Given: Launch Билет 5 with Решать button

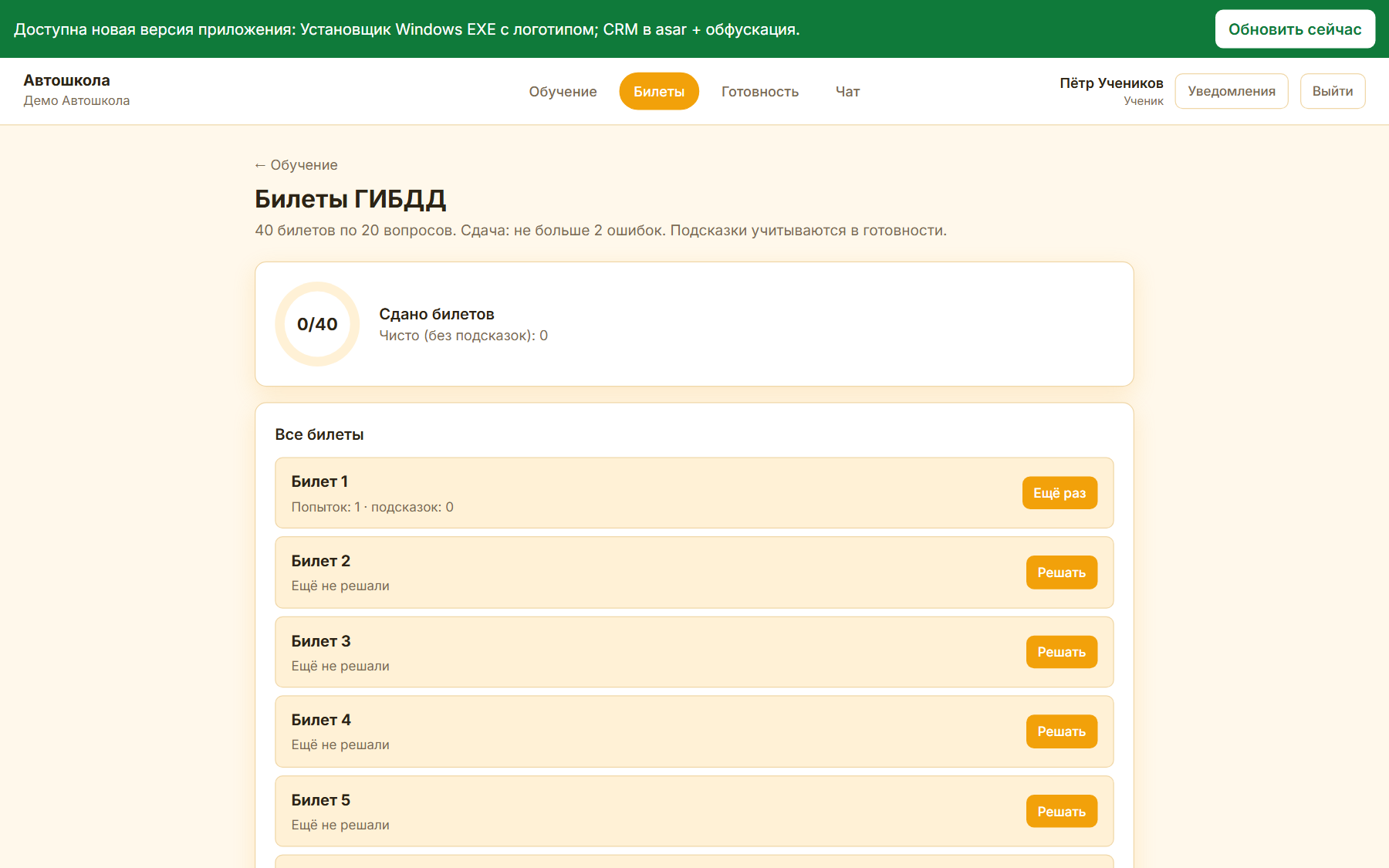Looking at the screenshot, I should [x=1061, y=812].
